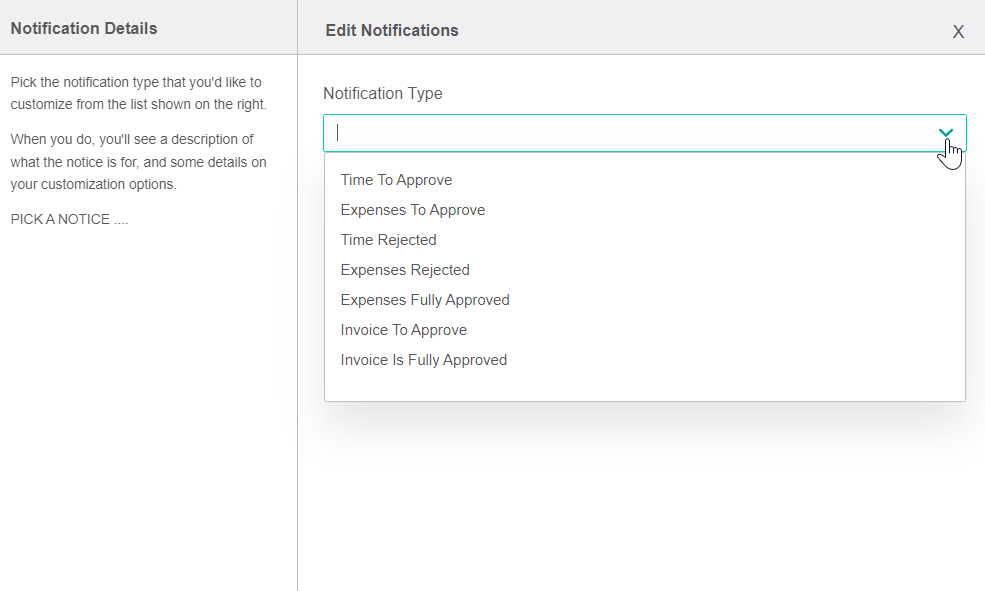Select "Expenses Rejected" from the list

[404, 270]
